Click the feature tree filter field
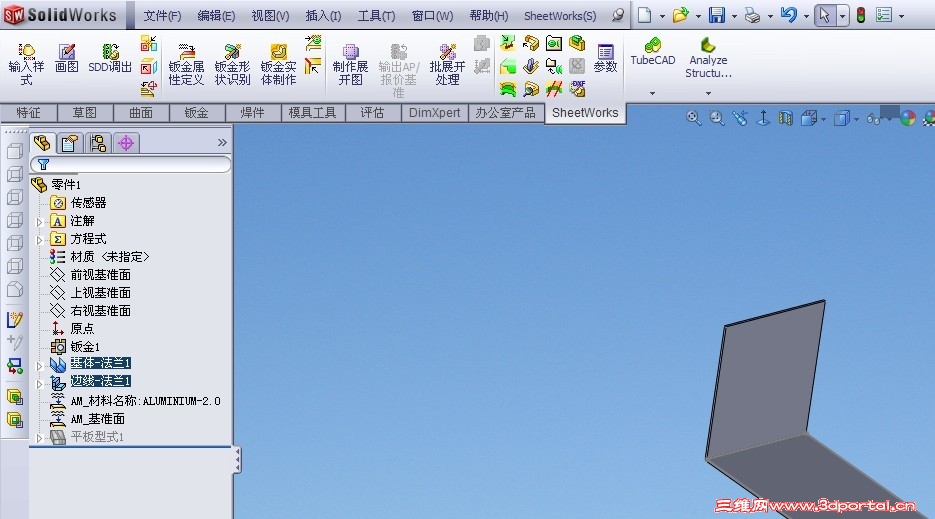Viewport: 935px width, 519px height. point(130,164)
